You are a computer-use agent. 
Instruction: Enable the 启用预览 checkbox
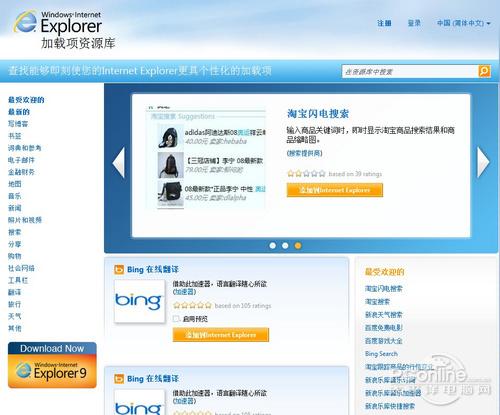pos(176,319)
